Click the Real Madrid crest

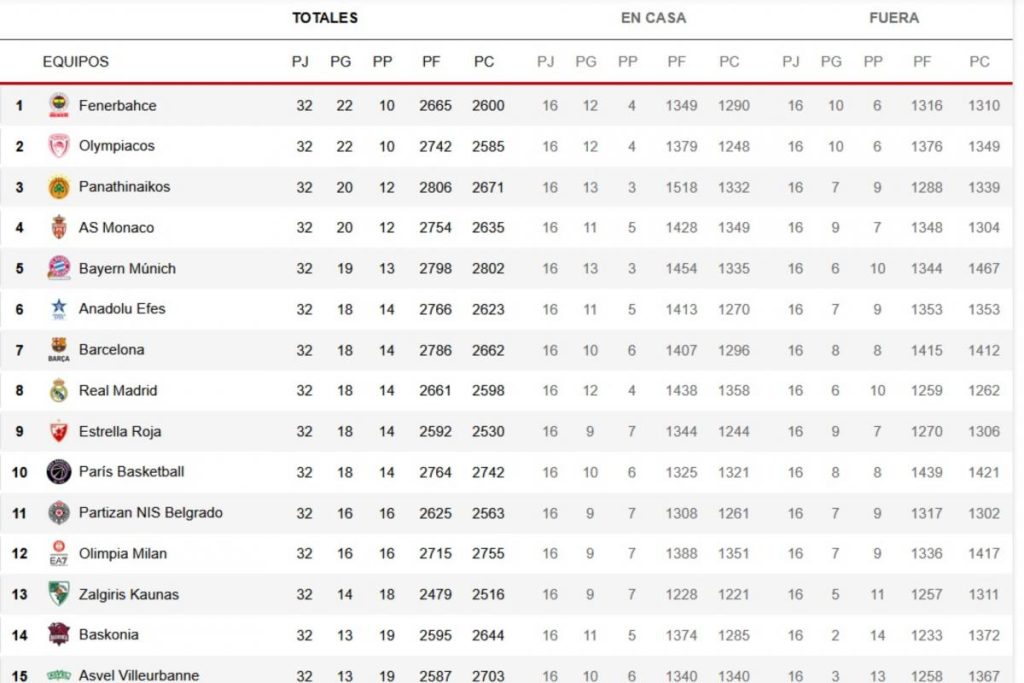[x=59, y=390]
